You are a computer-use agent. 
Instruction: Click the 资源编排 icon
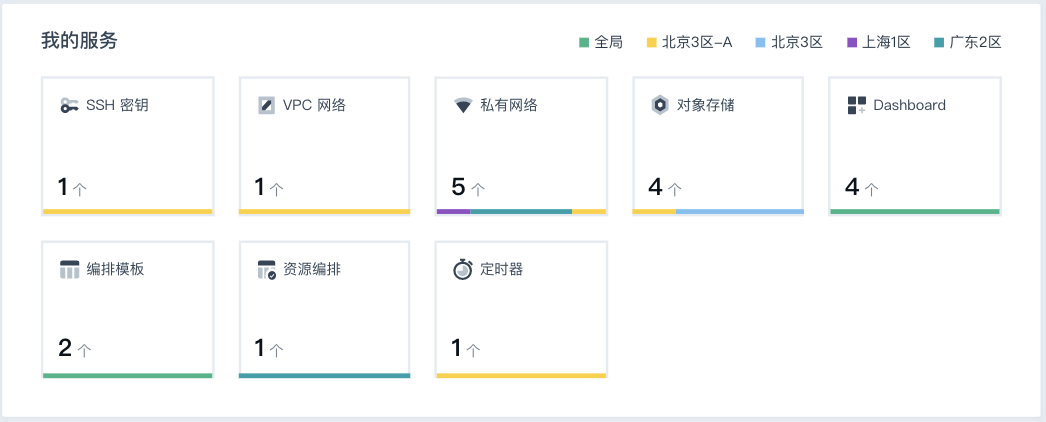tap(266, 269)
